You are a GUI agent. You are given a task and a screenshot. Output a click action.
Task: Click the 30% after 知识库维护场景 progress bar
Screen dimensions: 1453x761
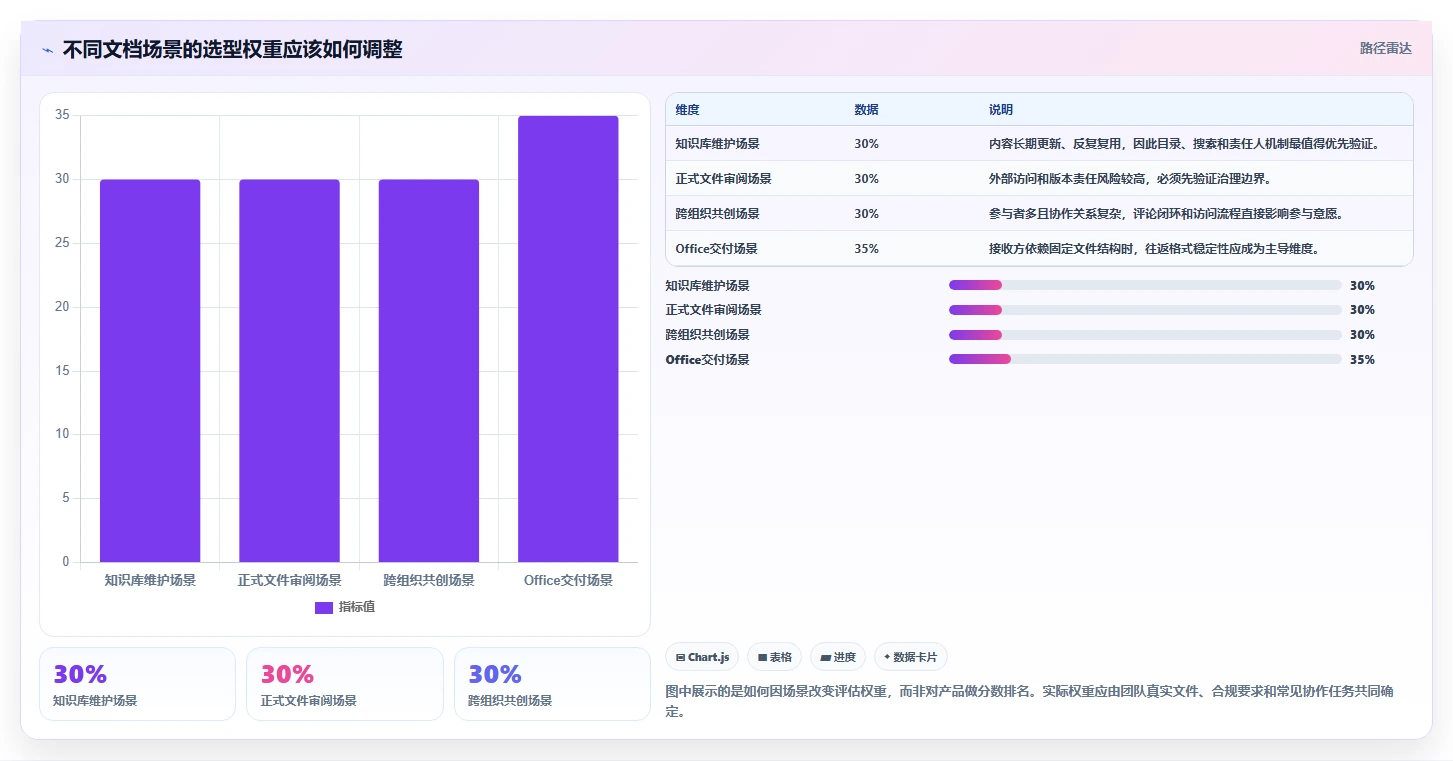click(1362, 286)
